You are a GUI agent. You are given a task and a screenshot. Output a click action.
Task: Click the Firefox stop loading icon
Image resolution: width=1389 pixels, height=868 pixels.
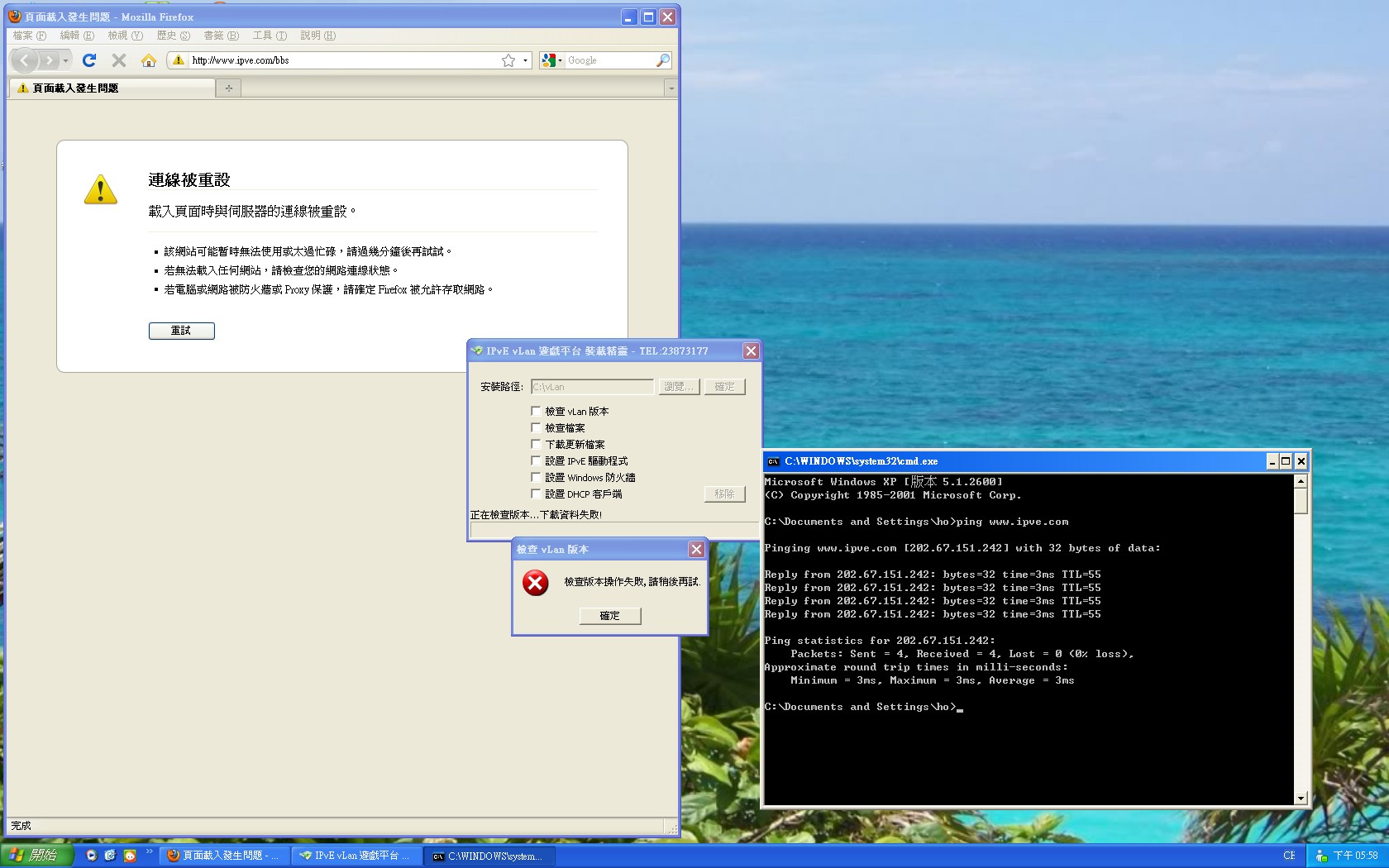coord(119,60)
